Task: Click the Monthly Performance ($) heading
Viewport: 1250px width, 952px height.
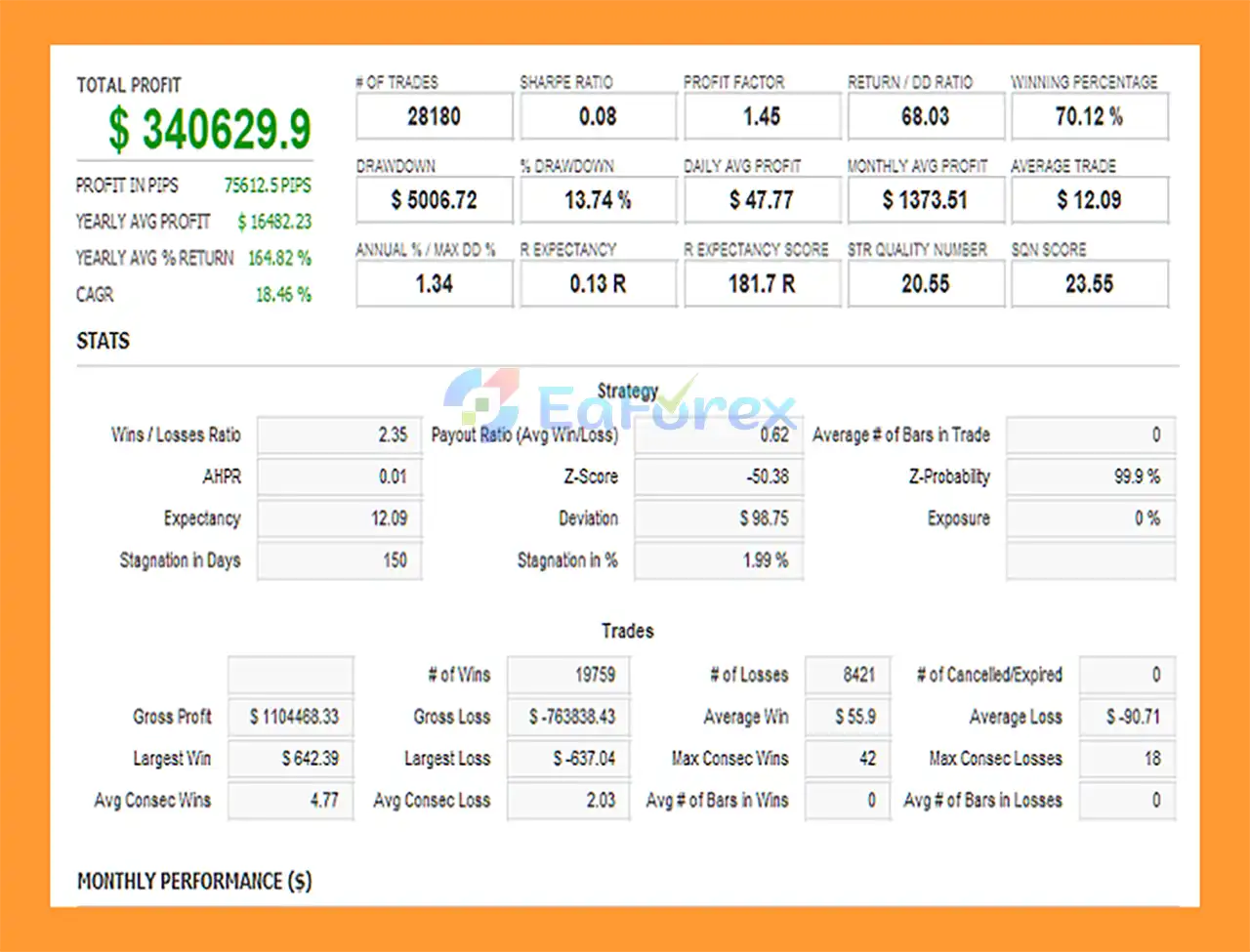Action: point(194,882)
